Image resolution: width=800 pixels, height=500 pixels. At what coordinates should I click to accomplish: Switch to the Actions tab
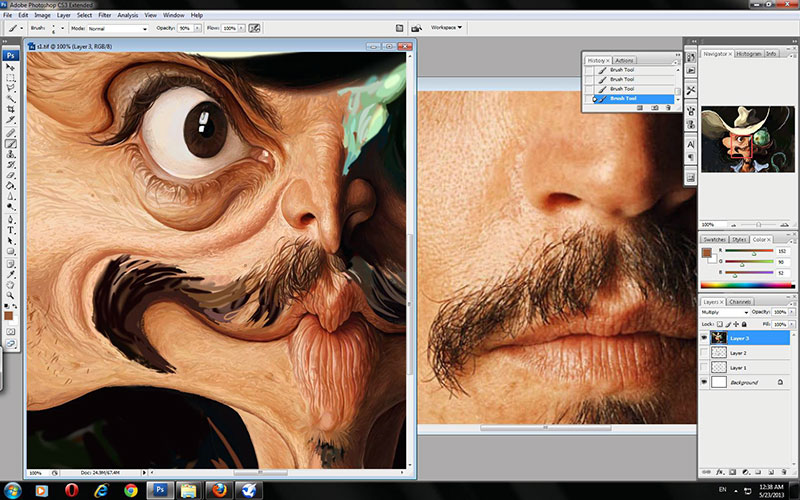(623, 60)
